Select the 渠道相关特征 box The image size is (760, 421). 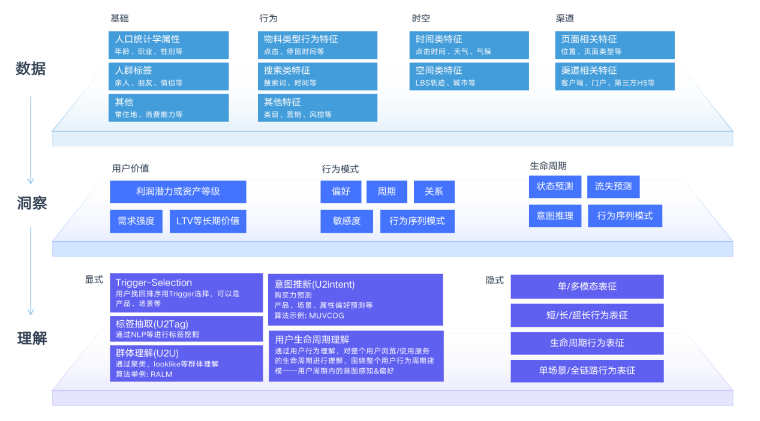(615, 77)
